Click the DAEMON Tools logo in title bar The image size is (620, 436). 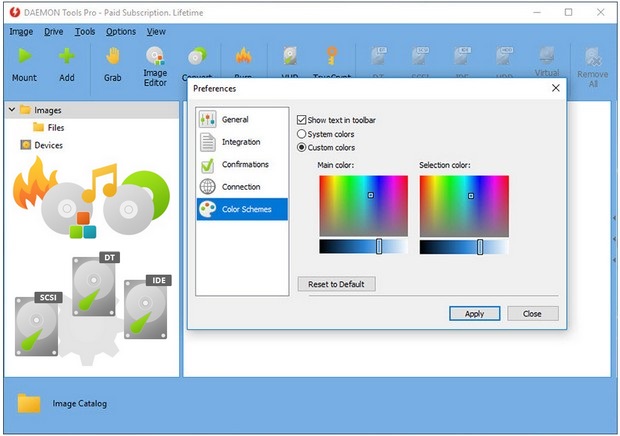click(x=15, y=12)
